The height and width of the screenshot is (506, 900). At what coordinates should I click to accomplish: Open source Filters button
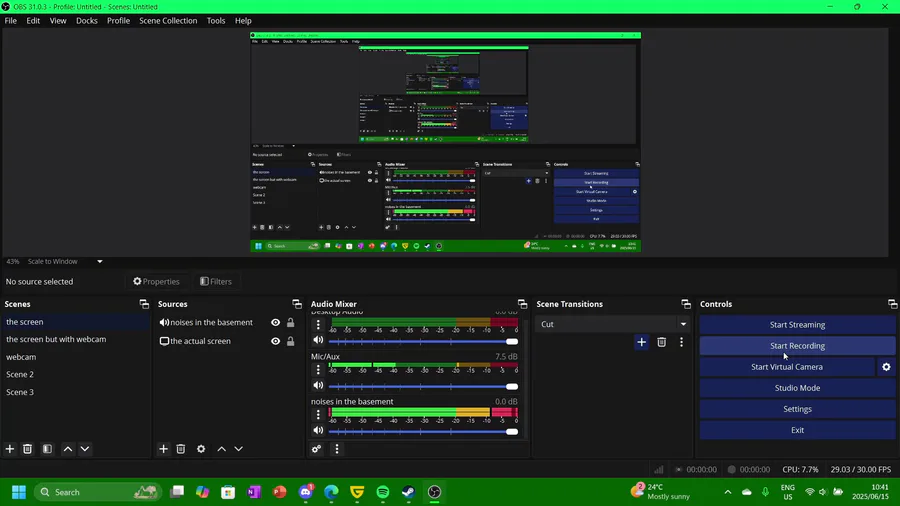tap(216, 282)
